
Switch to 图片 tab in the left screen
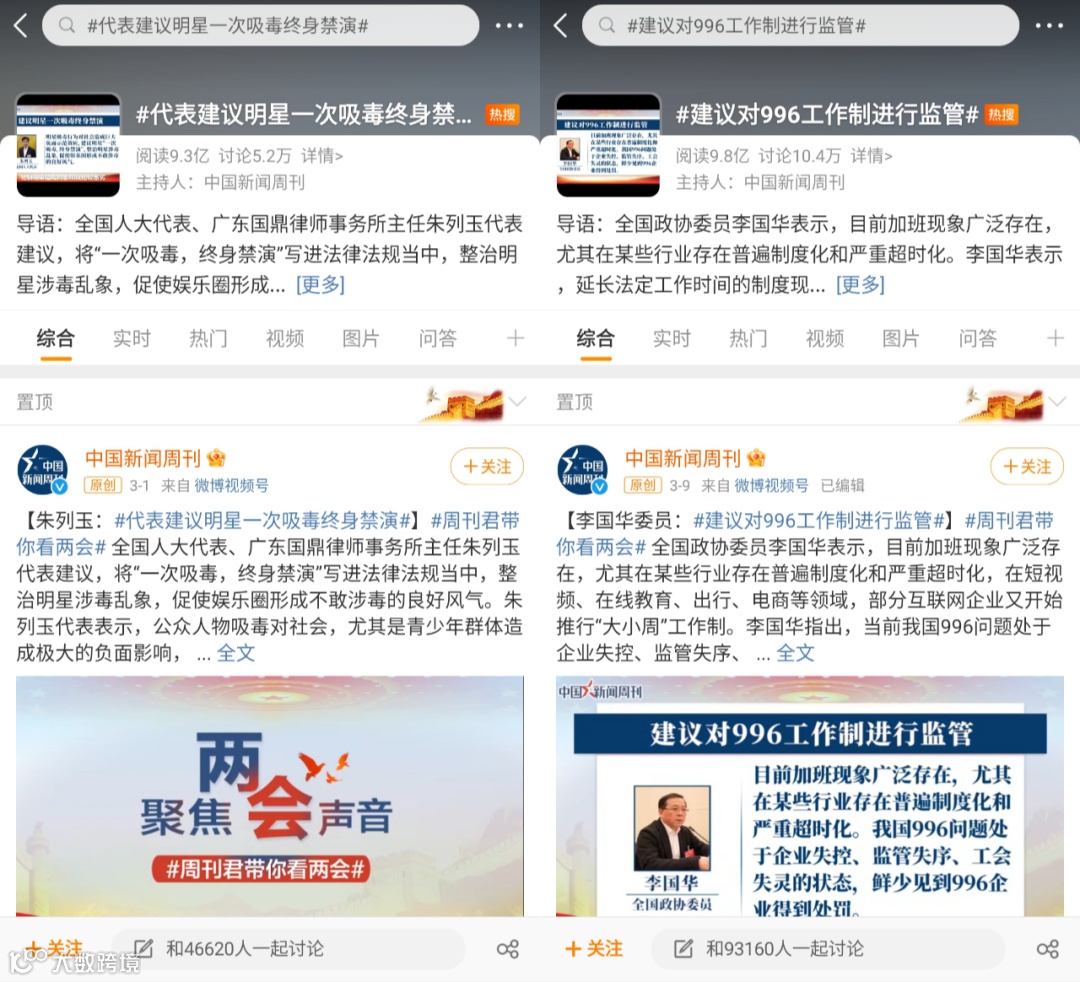[x=361, y=338]
